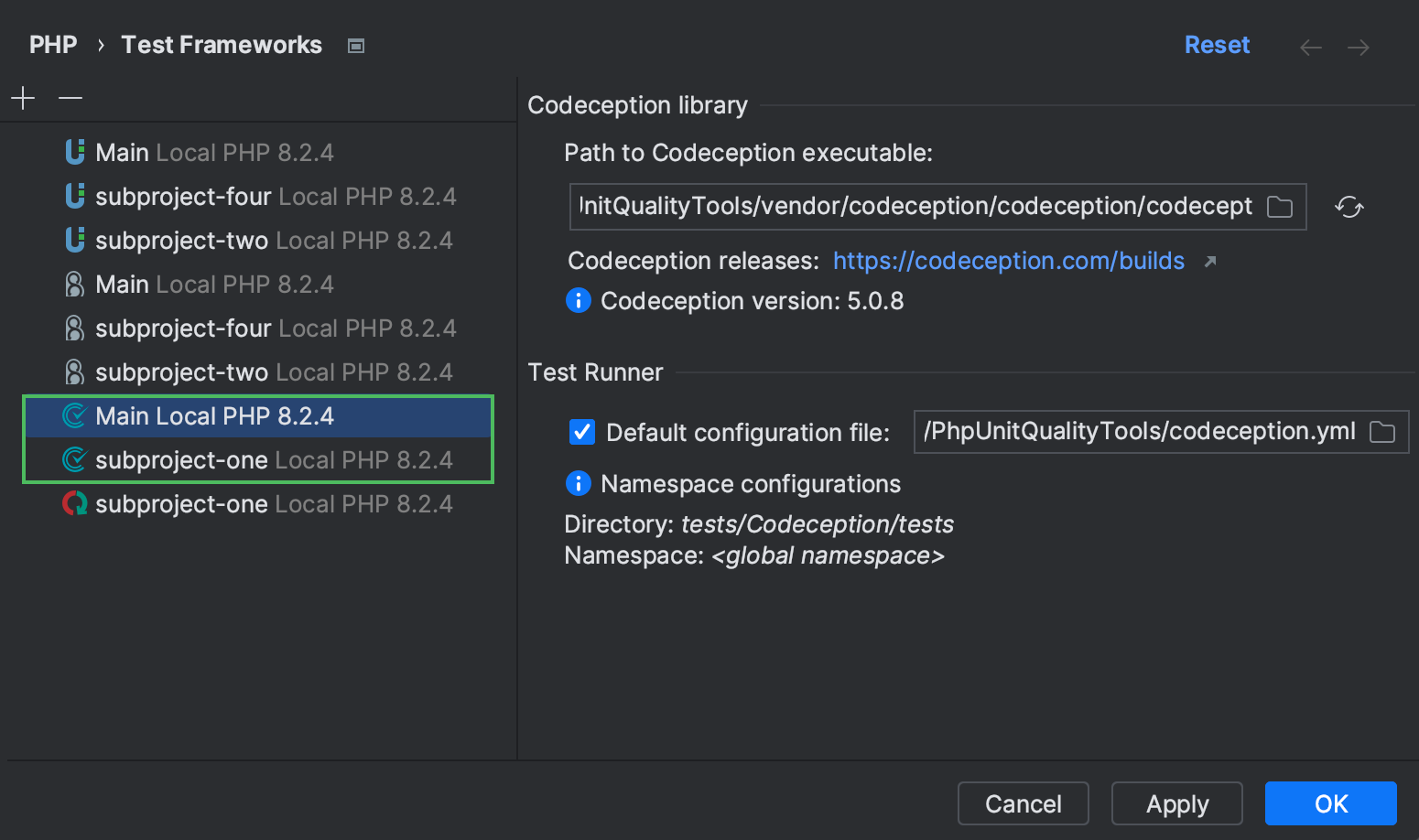This screenshot has width=1419, height=840.
Task: Open the PHP breadcrumb item
Action: coord(52,44)
